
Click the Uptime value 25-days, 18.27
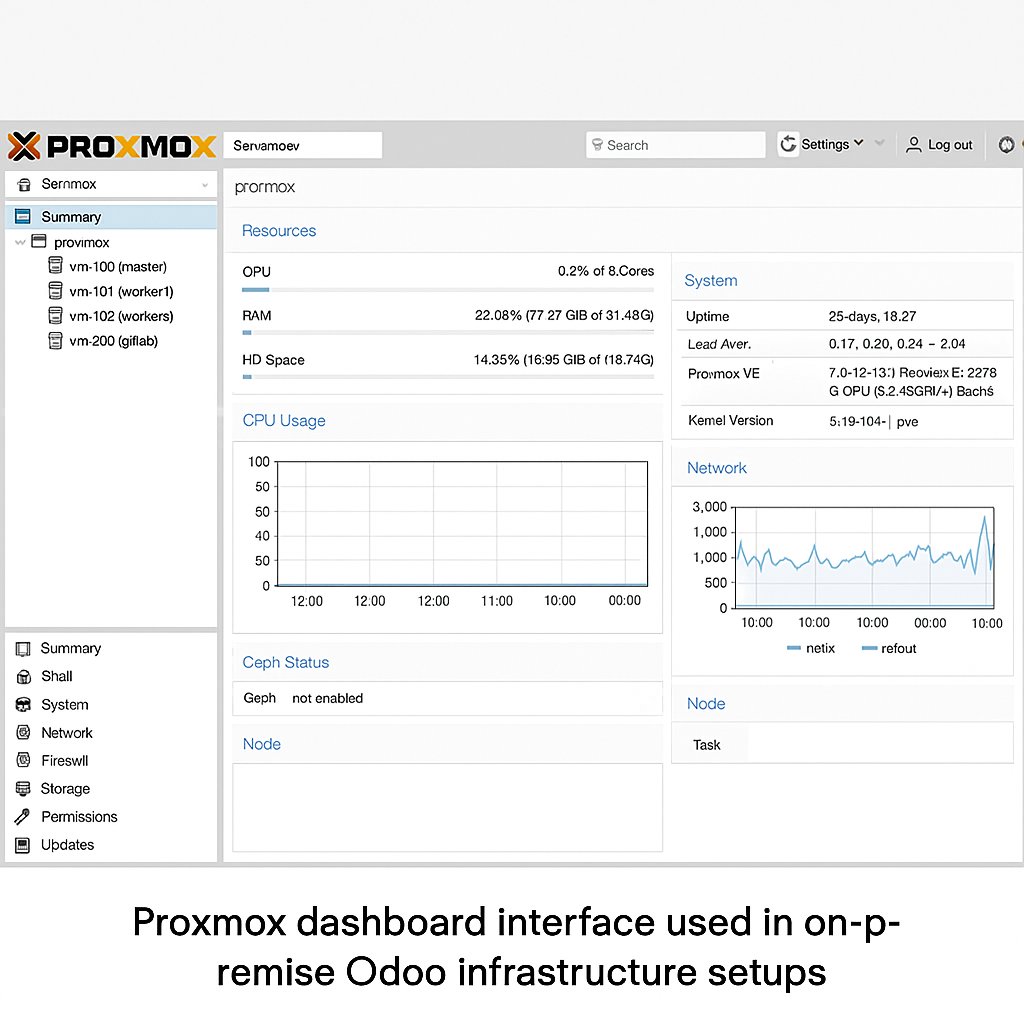tap(872, 317)
